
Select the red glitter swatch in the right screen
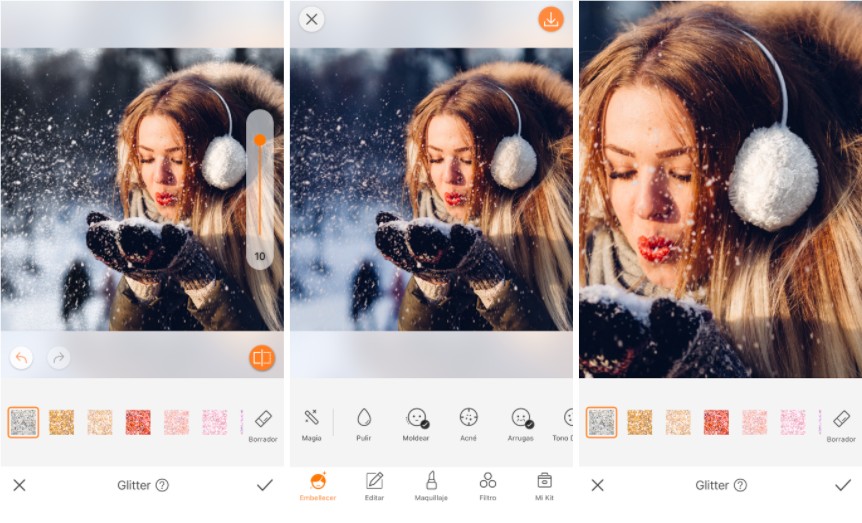pos(716,422)
